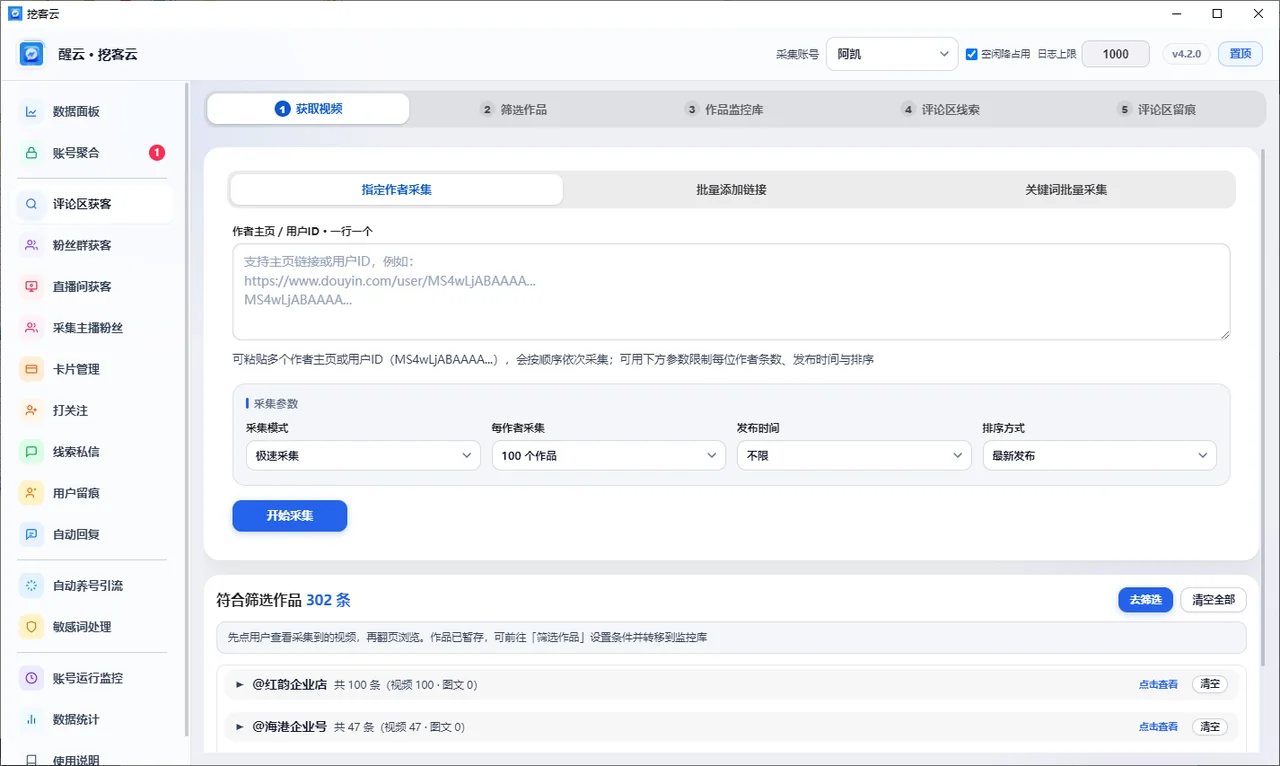Screen dimensions: 1280x766
Task: Click the 清空全部 button
Action: click(1214, 600)
